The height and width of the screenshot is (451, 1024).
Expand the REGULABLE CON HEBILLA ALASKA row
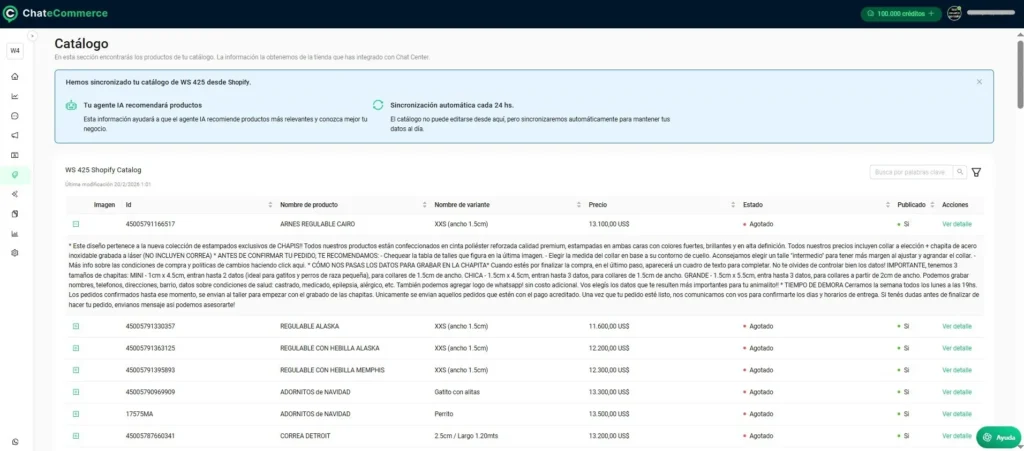pos(76,348)
